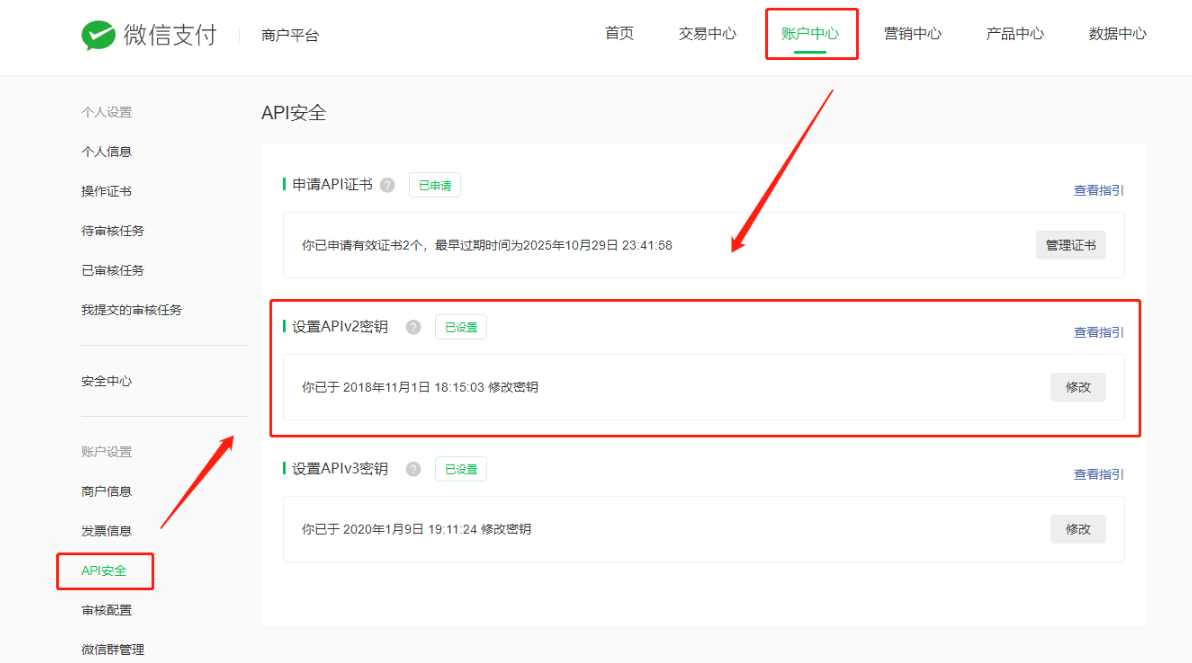Open 查看指引 link for APIv3 key
The image size is (1192, 663).
1098,474
